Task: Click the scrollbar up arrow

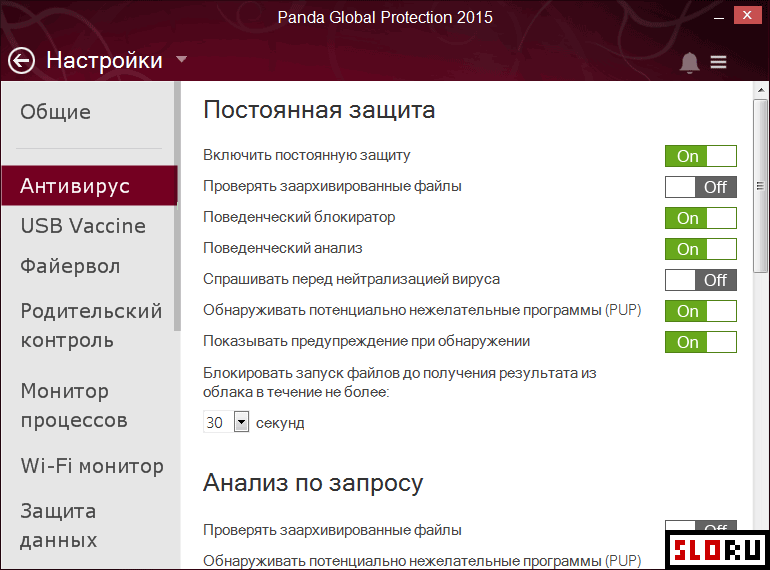Action: (761, 90)
